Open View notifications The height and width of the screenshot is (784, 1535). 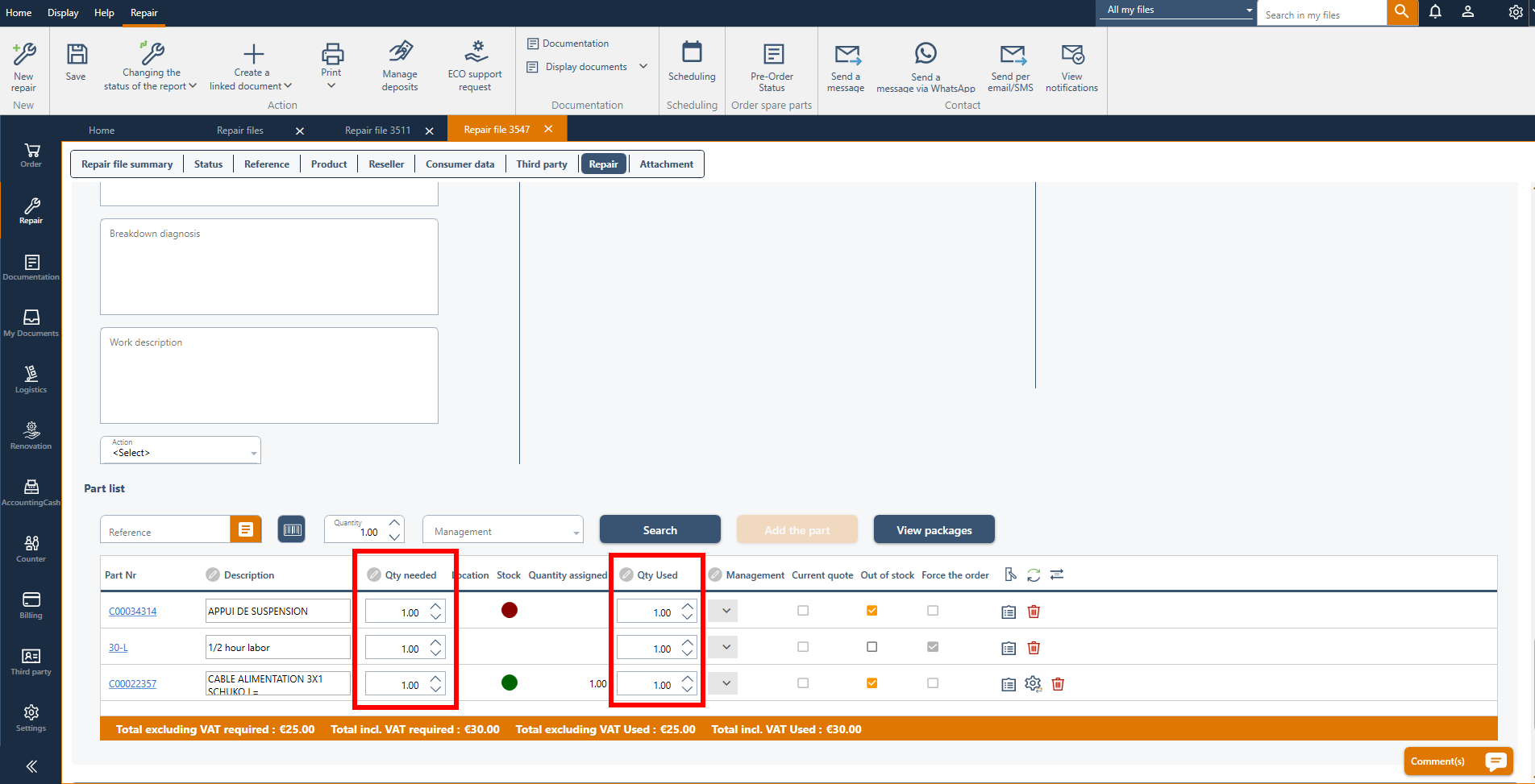point(1071,68)
